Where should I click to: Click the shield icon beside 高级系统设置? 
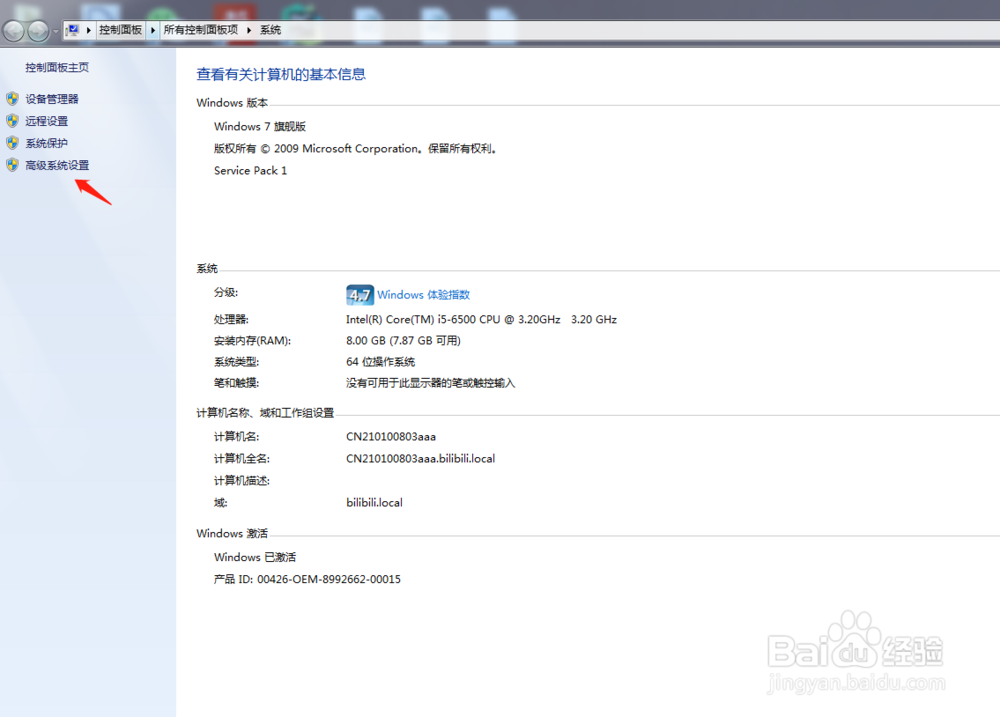click(12, 165)
